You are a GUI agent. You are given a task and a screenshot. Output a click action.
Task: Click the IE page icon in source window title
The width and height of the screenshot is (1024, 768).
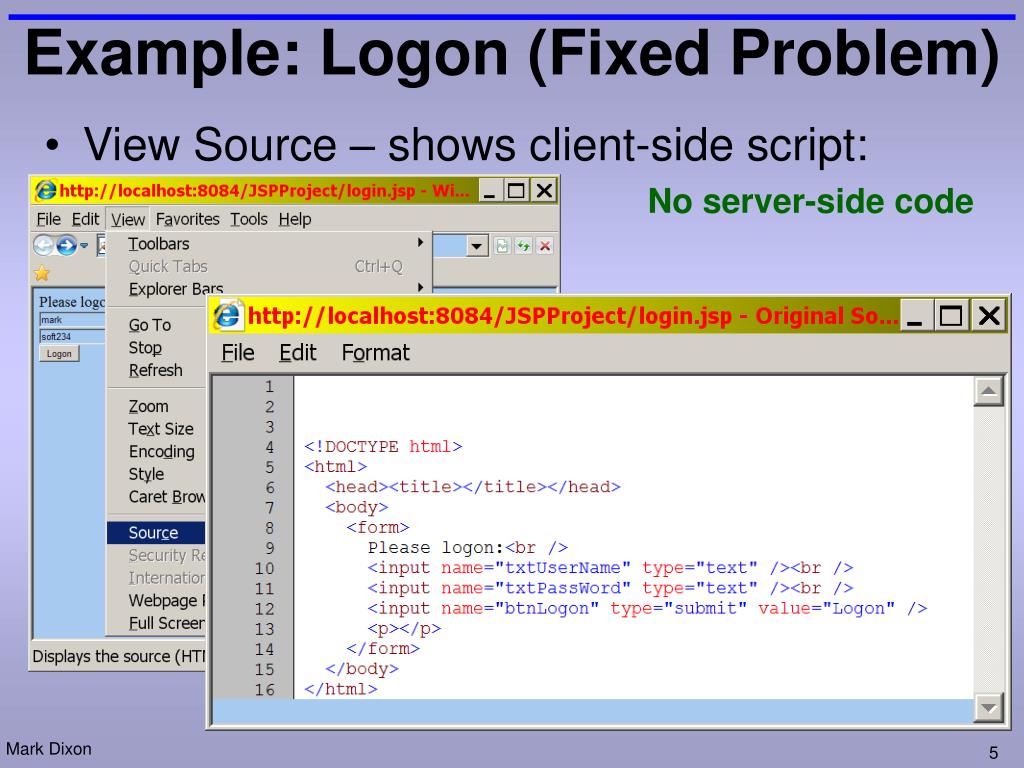[x=227, y=316]
